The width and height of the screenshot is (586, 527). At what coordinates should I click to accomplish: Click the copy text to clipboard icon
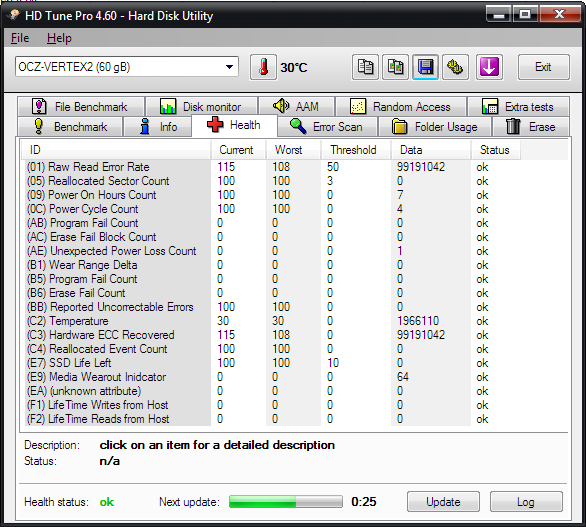tap(365, 67)
